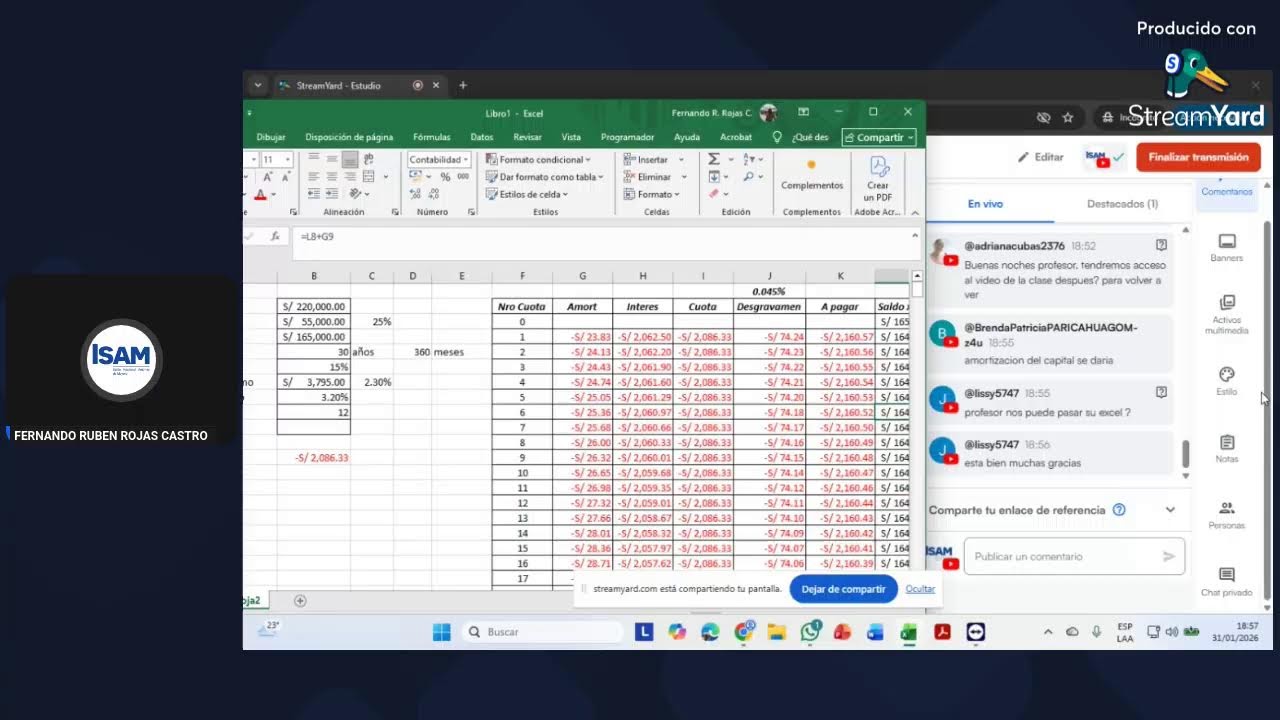Image resolution: width=1280 pixels, height=720 pixels.
Task: Open the ¿Qué des tell-me search
Action: pos(802,137)
